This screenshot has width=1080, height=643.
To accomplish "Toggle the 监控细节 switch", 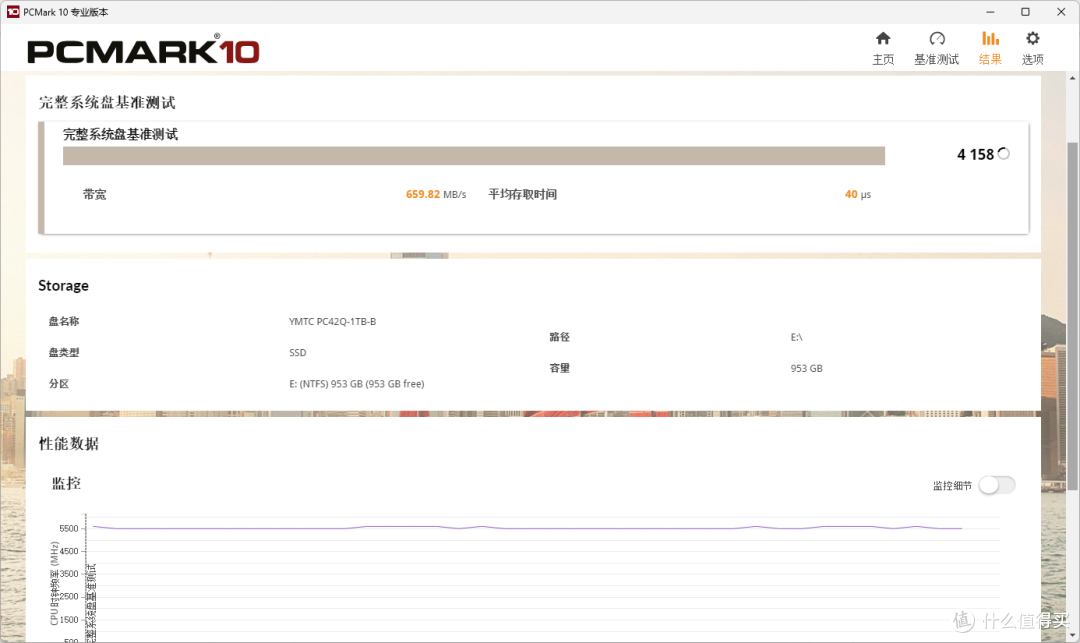I will coord(997,485).
